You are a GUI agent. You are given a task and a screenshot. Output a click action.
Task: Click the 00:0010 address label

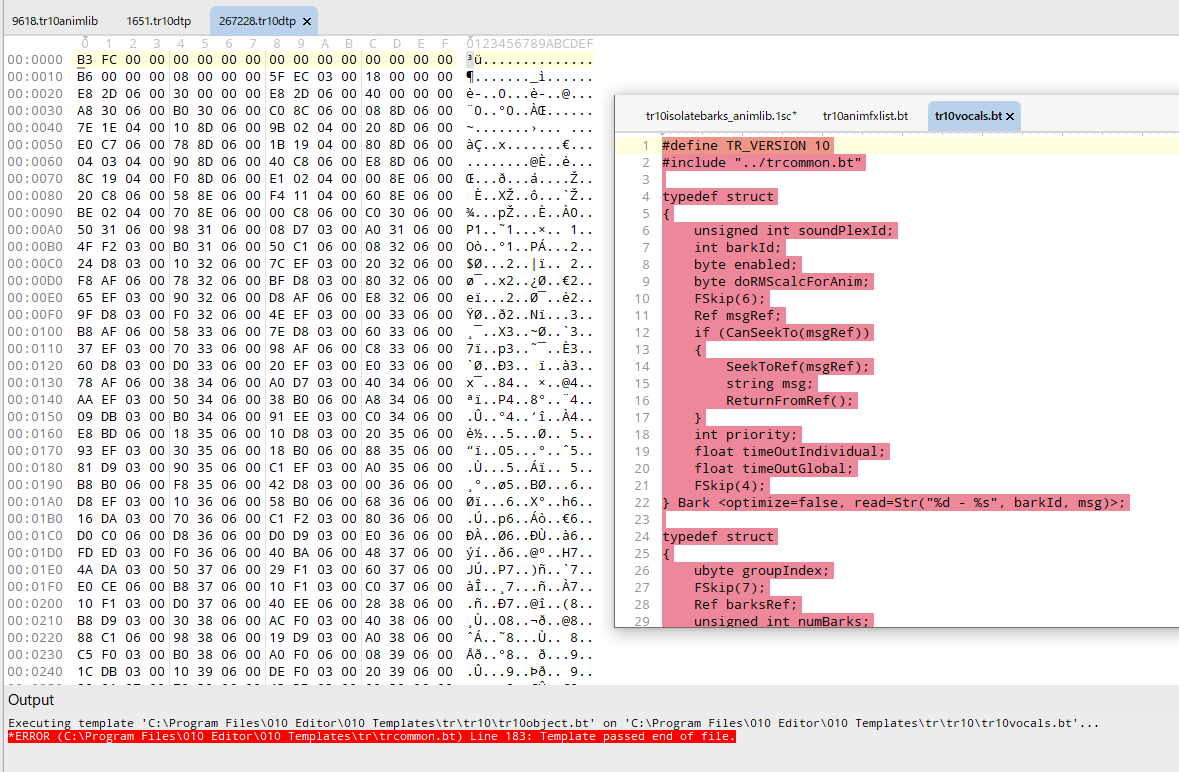35,77
